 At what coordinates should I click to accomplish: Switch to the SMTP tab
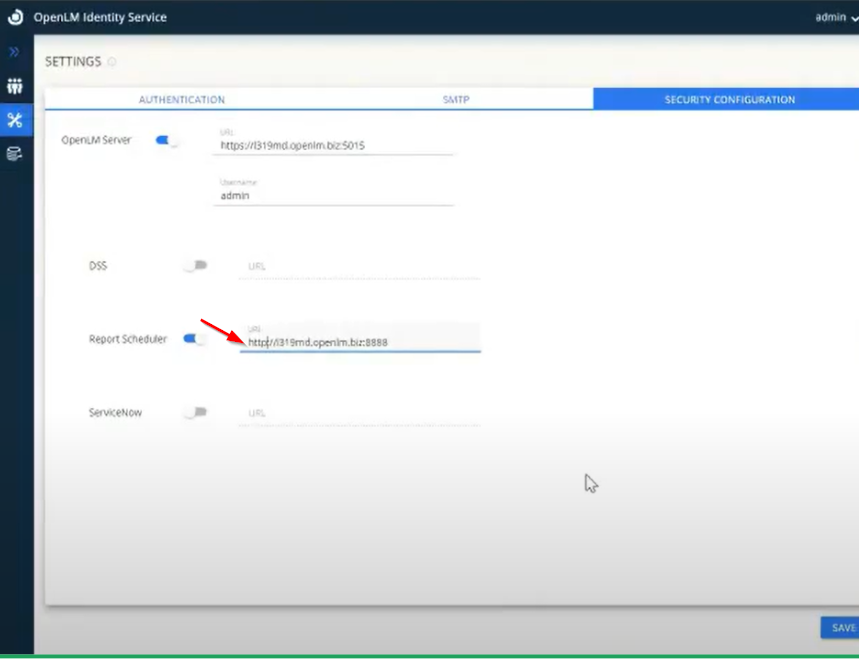click(x=456, y=100)
